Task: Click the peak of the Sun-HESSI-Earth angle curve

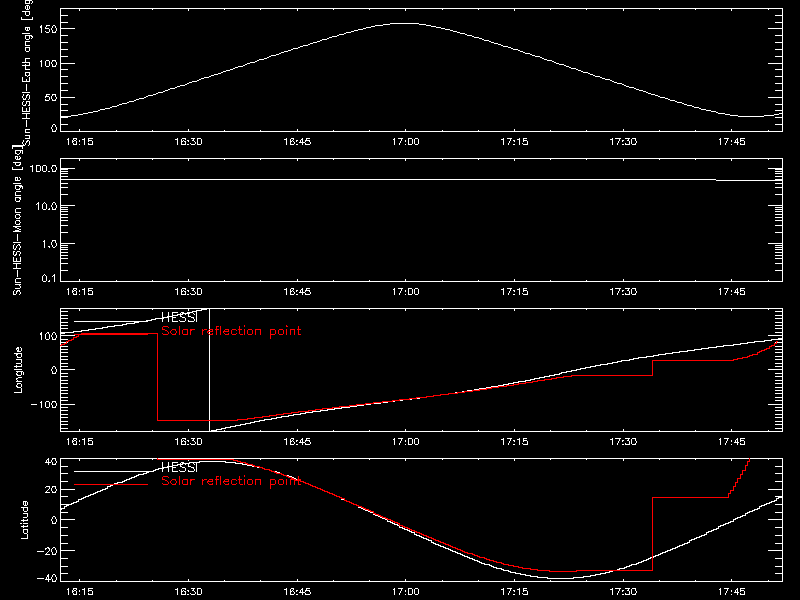Action: point(406,23)
